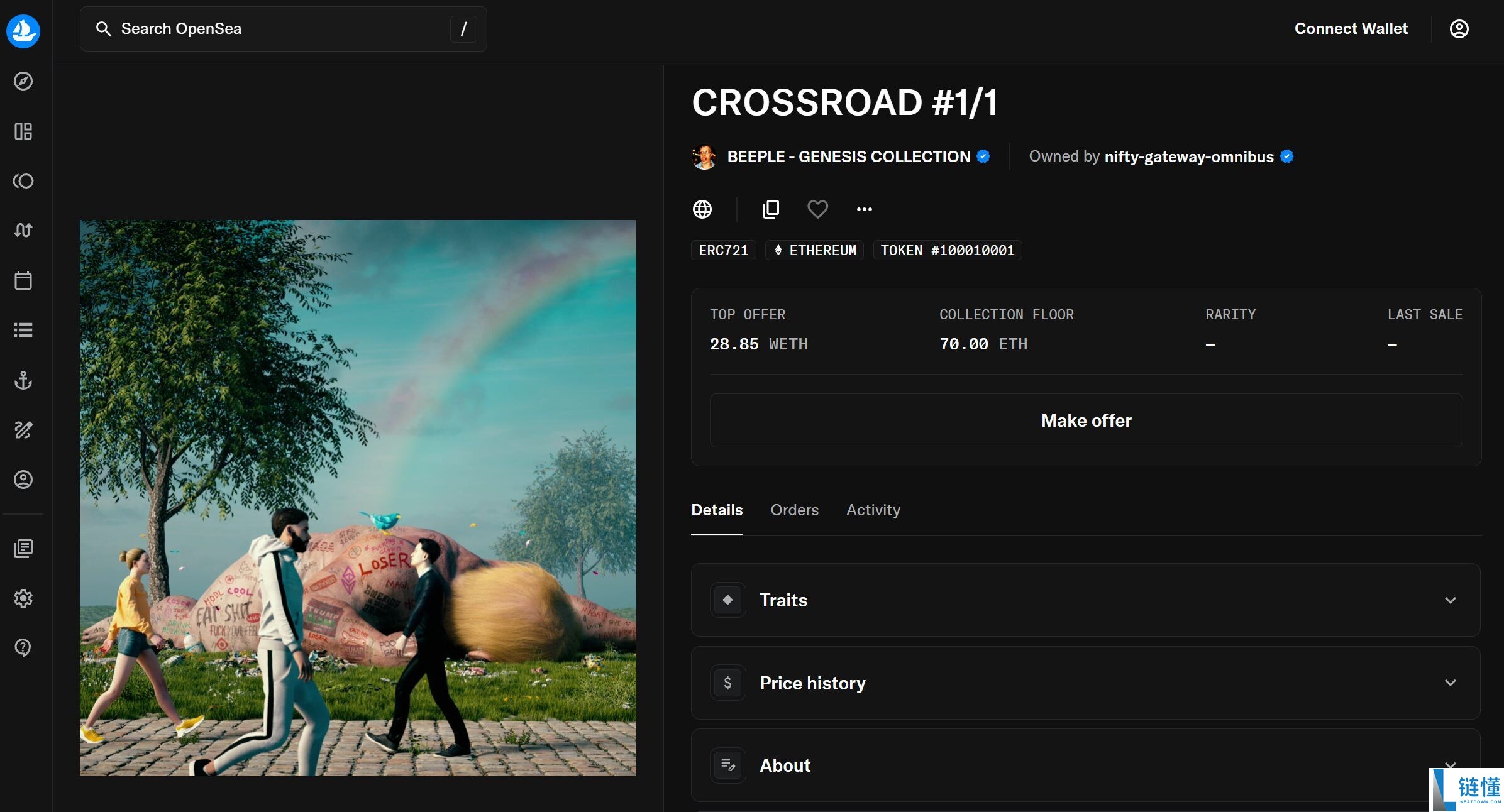Screen dimensions: 1504x812
Task: Favorite the NFT with the heart icon
Action: pyautogui.click(x=817, y=209)
